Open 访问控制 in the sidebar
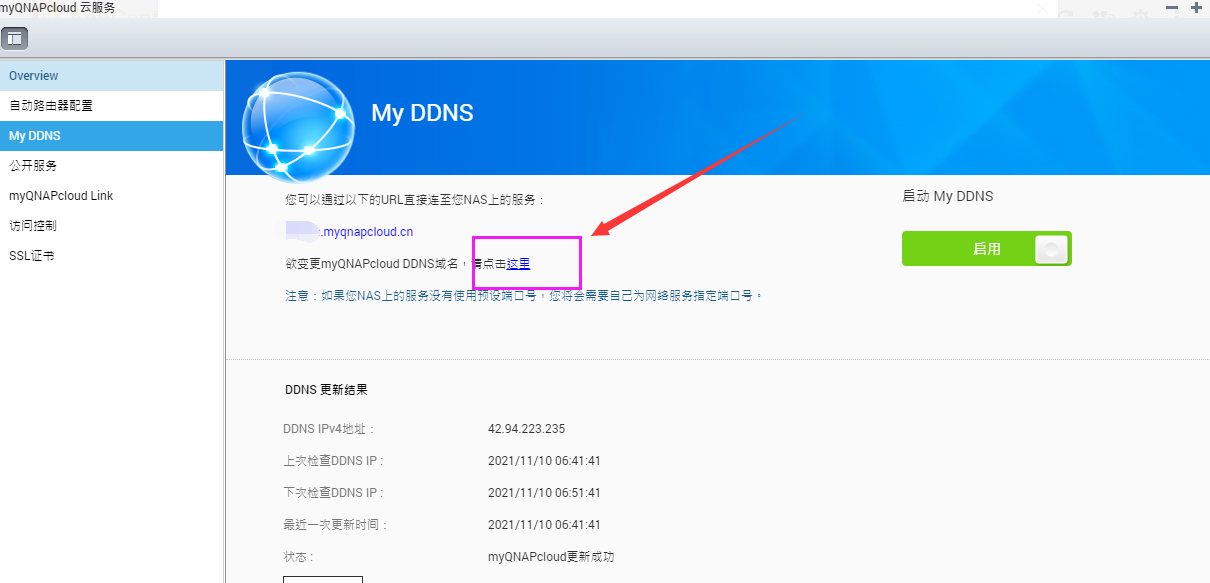 [x=111, y=226]
